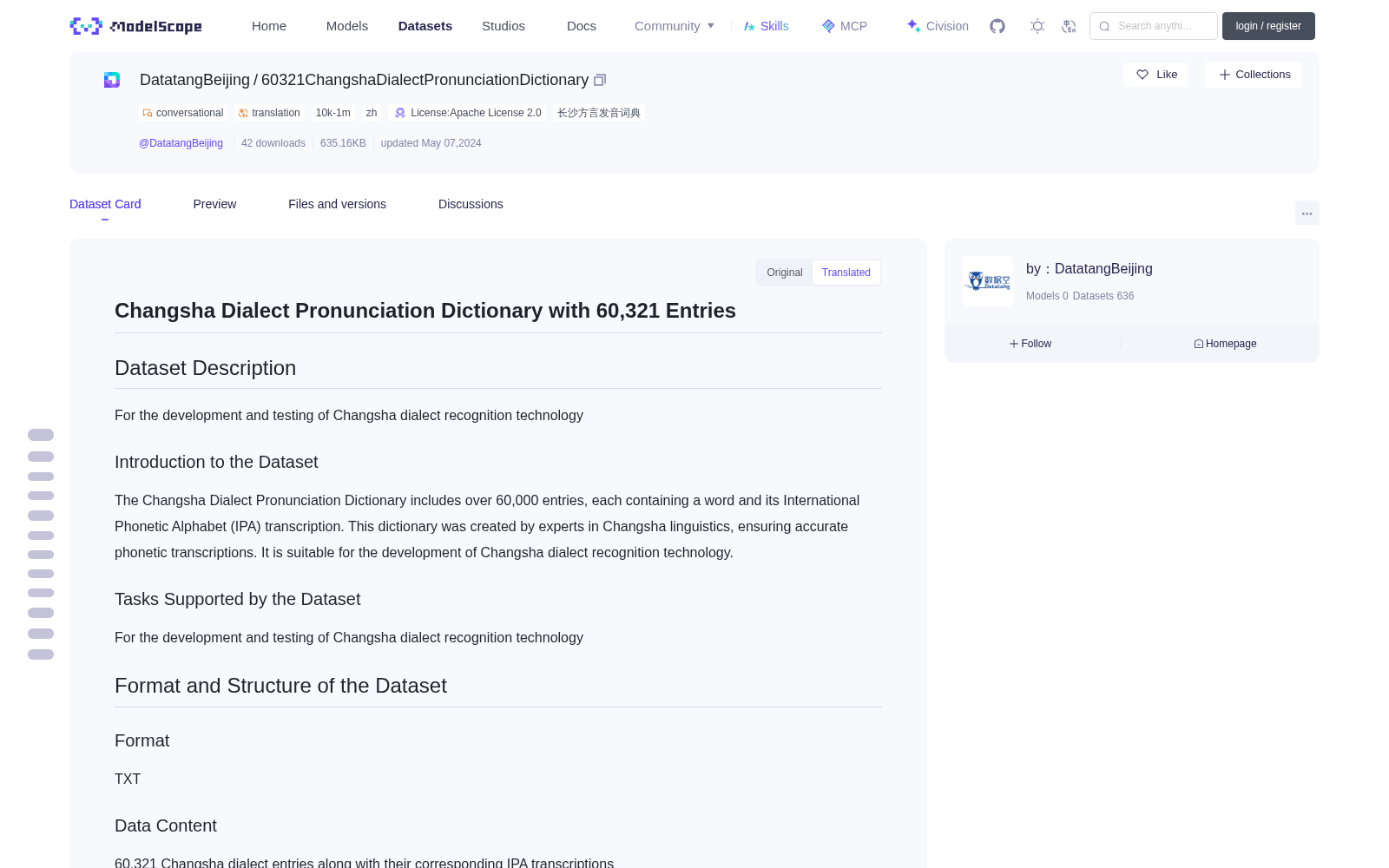The width and height of the screenshot is (1389, 868).
Task: Click the DatatangBeijing namespace in the title
Action: click(x=194, y=80)
